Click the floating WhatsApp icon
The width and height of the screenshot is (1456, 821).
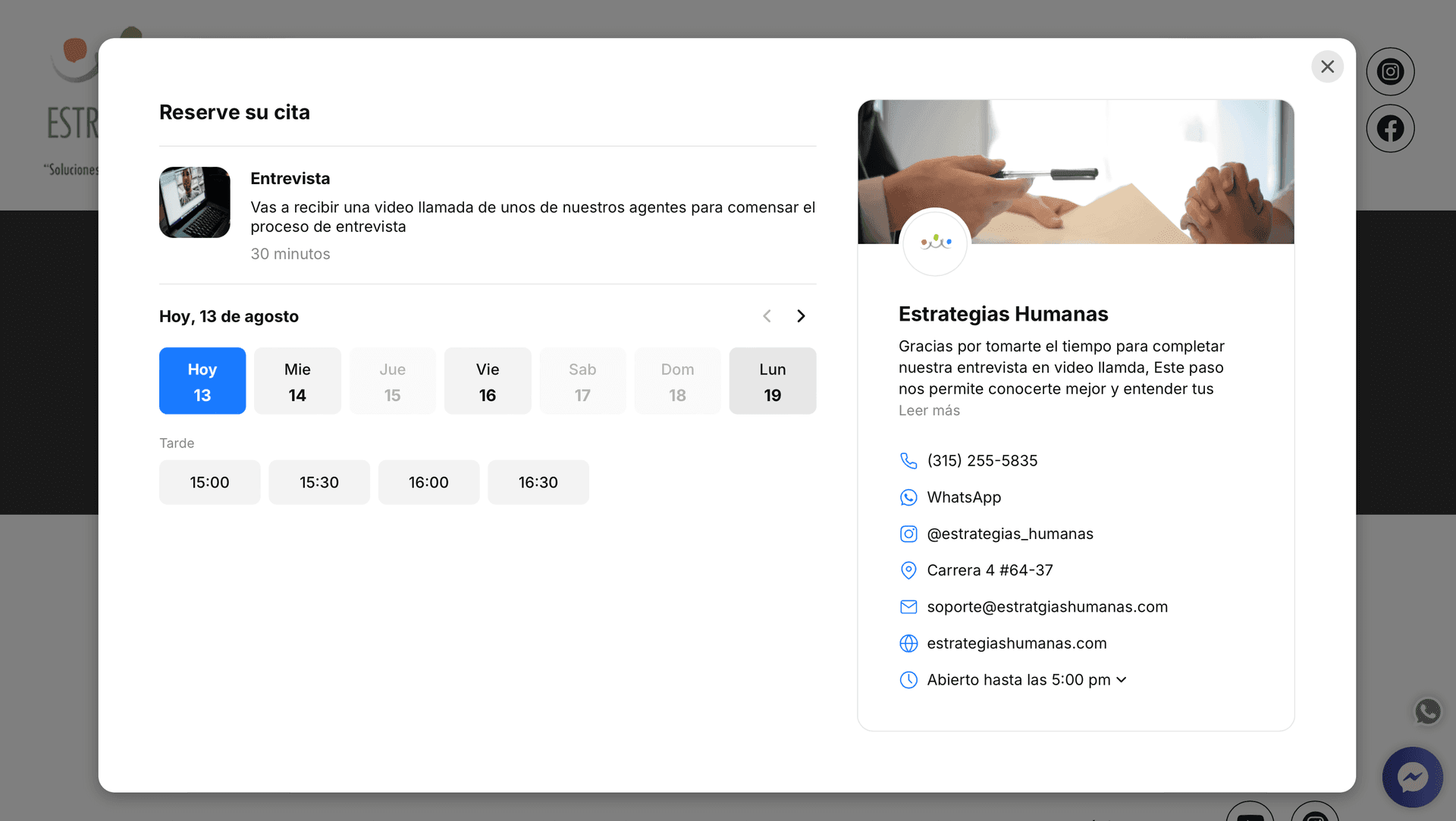[1427, 711]
